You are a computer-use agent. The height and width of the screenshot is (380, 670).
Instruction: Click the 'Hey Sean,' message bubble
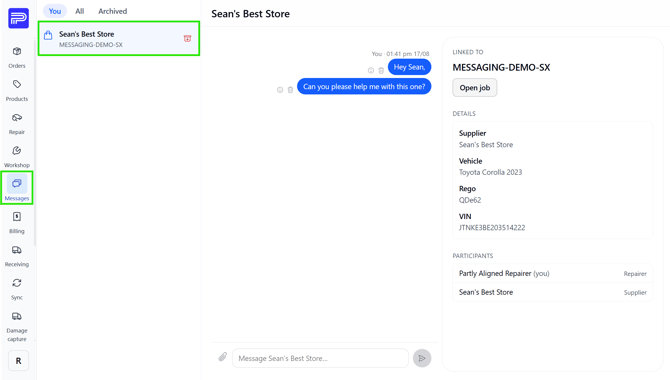[x=409, y=67]
